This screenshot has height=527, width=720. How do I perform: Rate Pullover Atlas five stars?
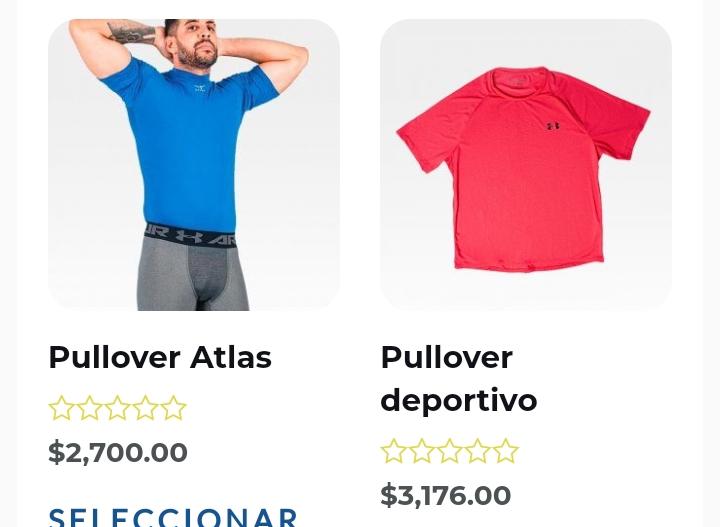pyautogui.click(x=174, y=408)
